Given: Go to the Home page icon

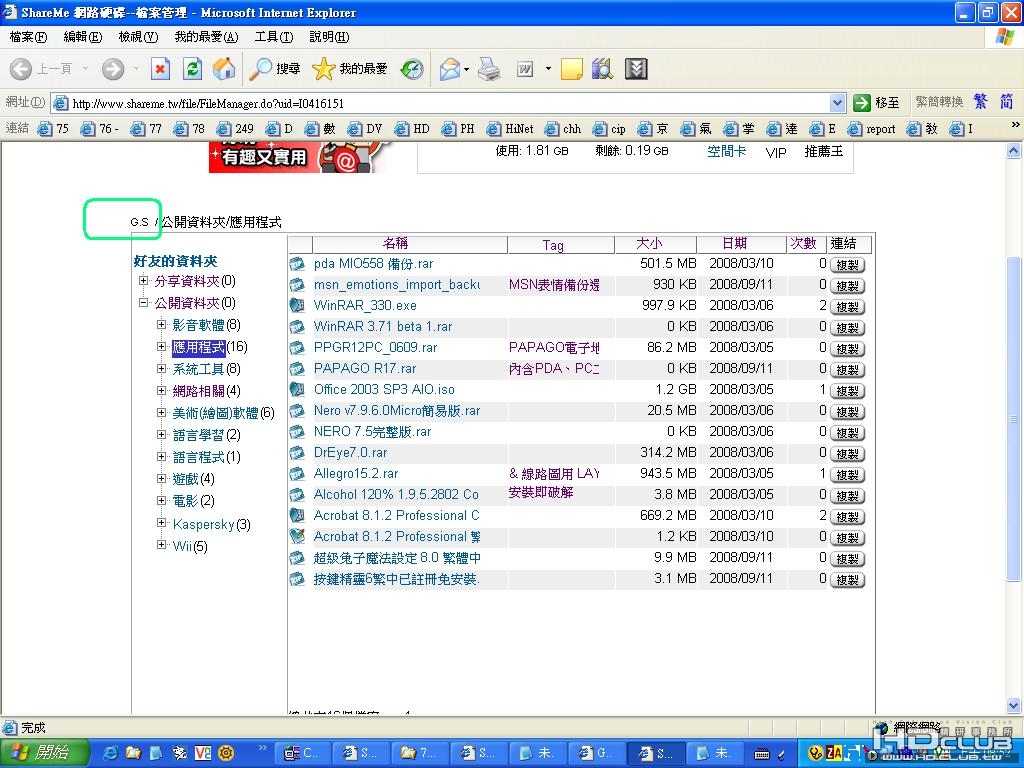Looking at the screenshot, I should [x=224, y=69].
